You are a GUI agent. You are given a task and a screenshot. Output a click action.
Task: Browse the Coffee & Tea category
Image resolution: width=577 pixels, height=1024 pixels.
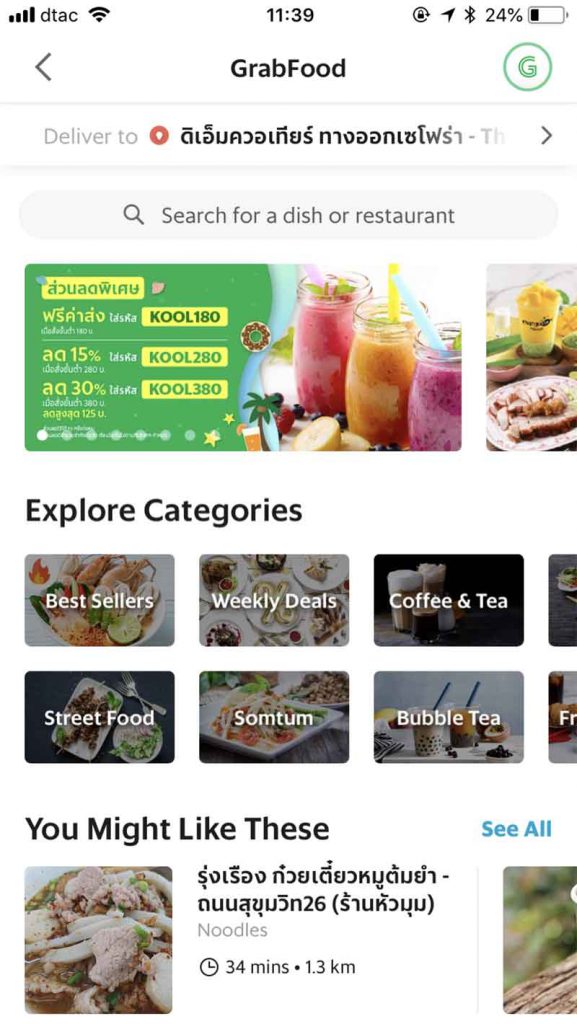tap(448, 600)
